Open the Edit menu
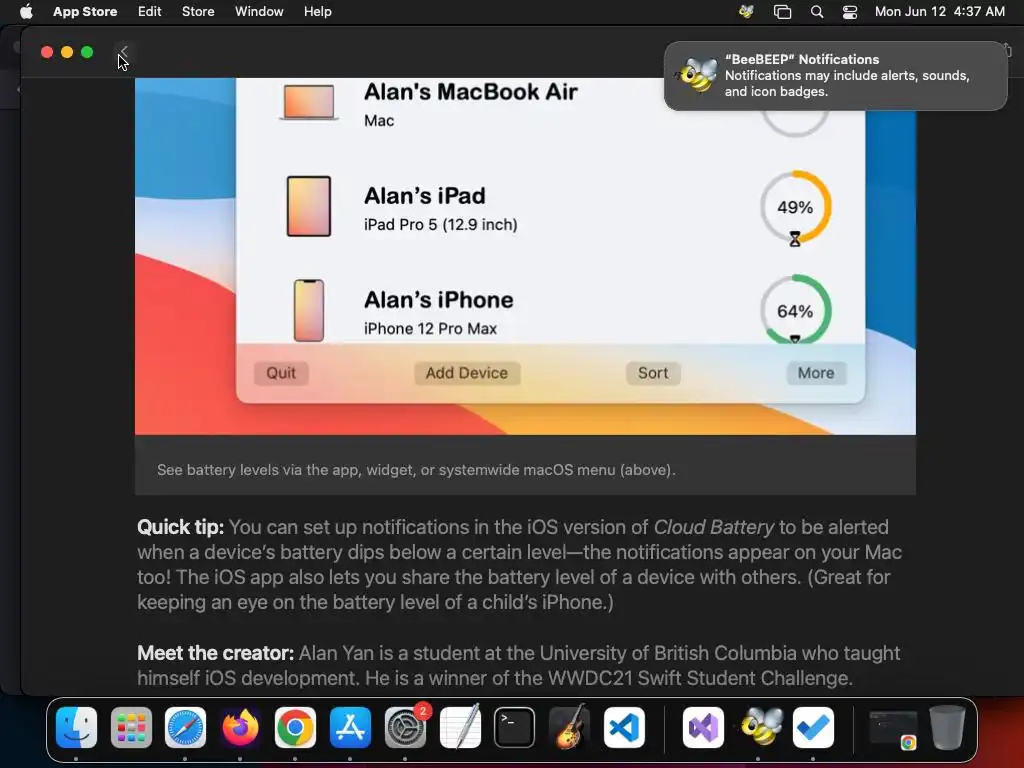Viewport: 1024px width, 768px height. pos(150,11)
